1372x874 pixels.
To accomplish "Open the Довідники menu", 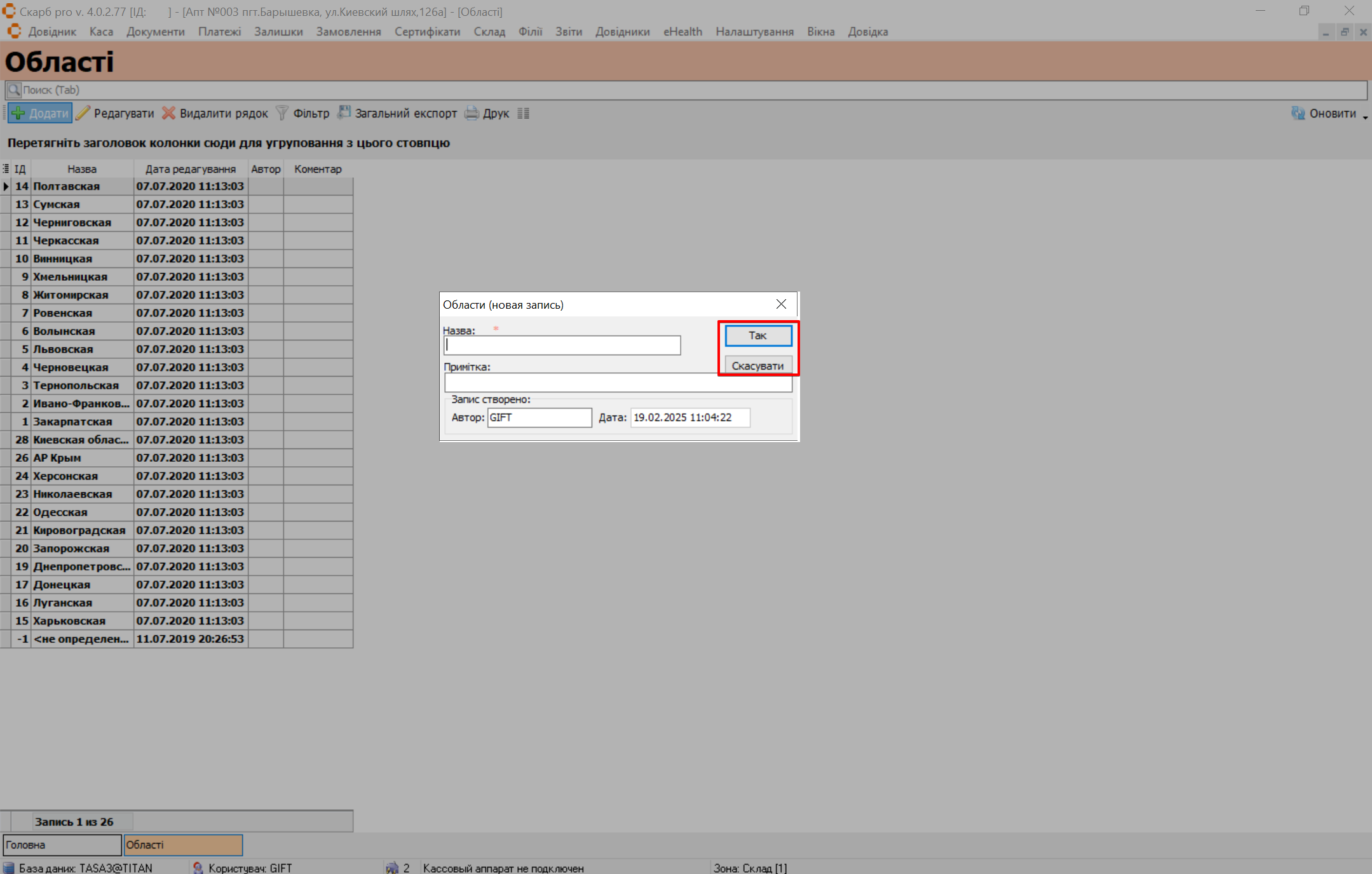I will pos(622,32).
